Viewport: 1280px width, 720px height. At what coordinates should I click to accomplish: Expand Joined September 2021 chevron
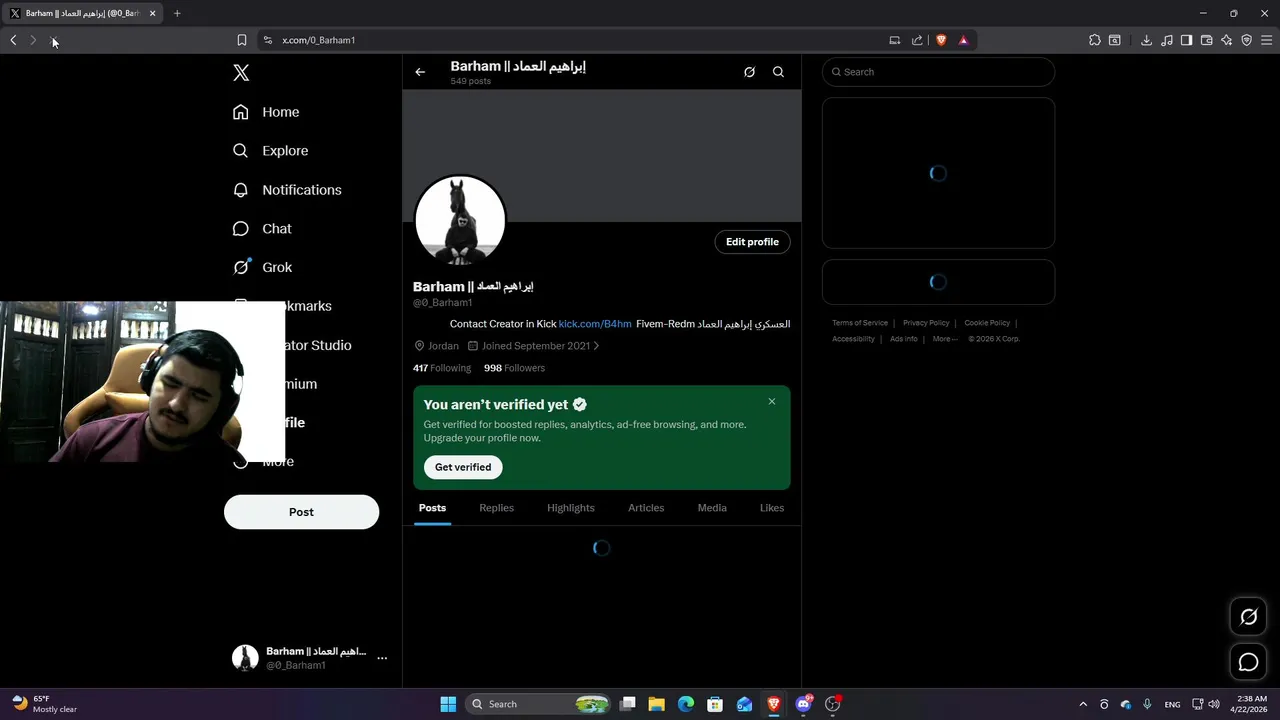pos(596,346)
